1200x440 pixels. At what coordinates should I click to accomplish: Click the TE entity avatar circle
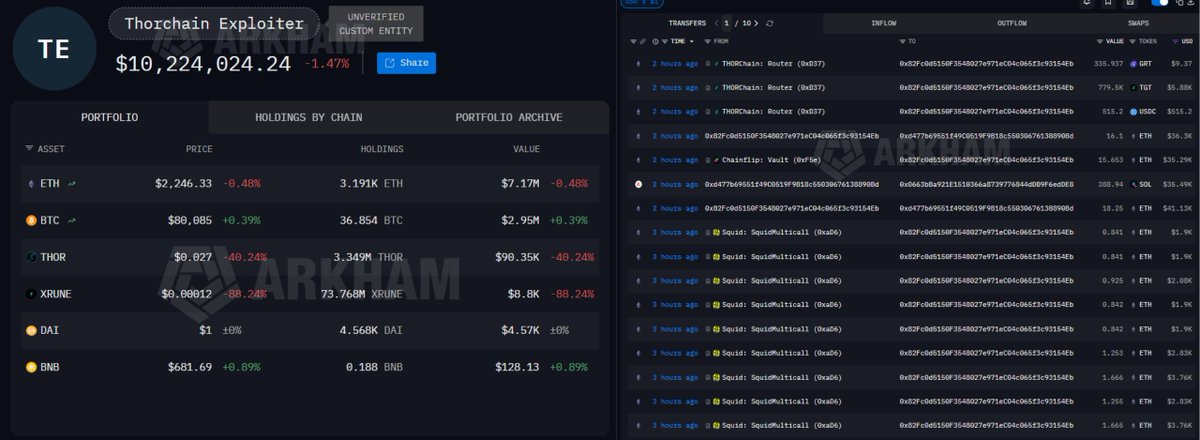click(54, 49)
